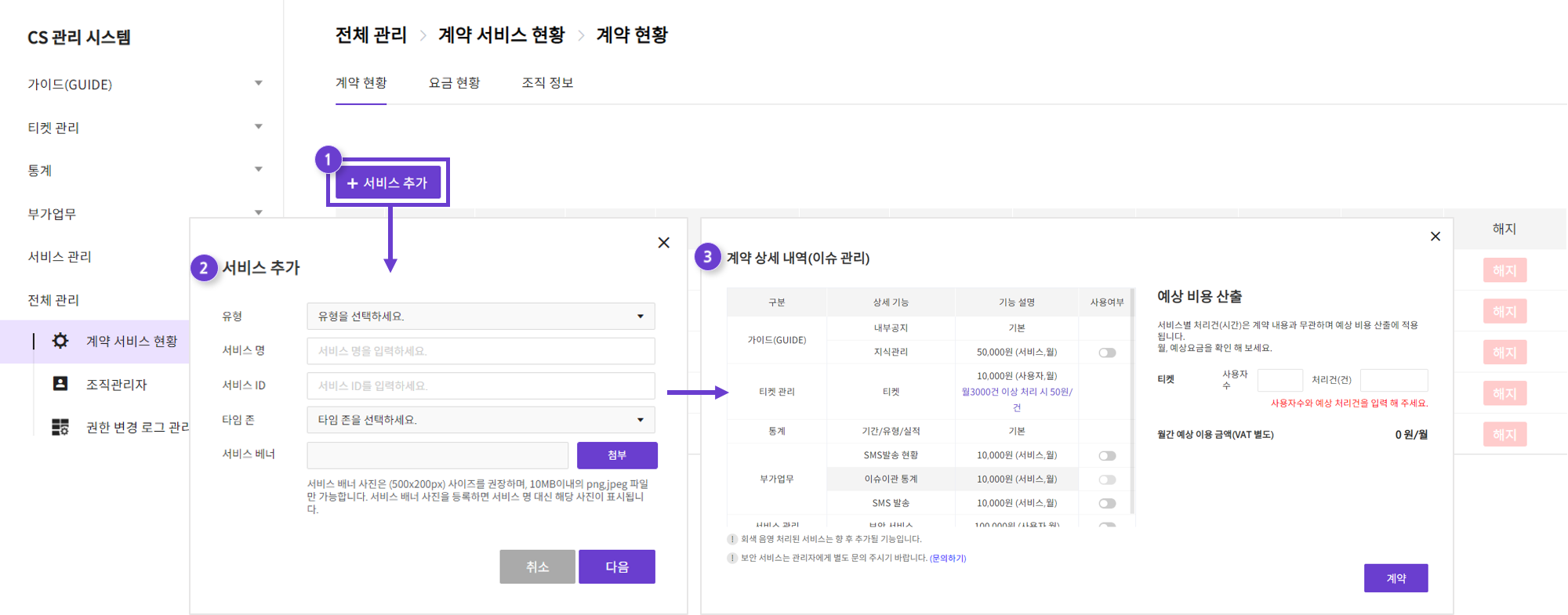This screenshot has width=1568, height=615.
Task: Click the 다음 button
Action: coord(616,566)
